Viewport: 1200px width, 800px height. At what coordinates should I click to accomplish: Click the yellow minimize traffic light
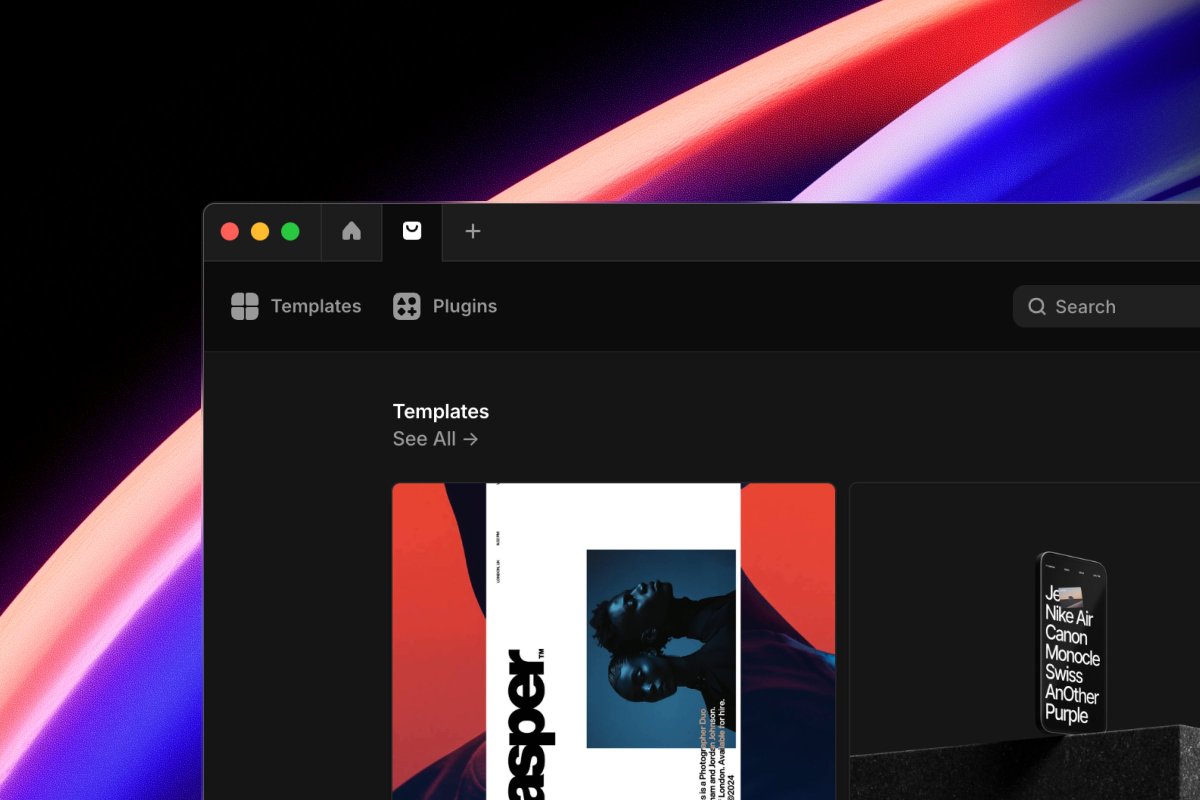(260, 231)
